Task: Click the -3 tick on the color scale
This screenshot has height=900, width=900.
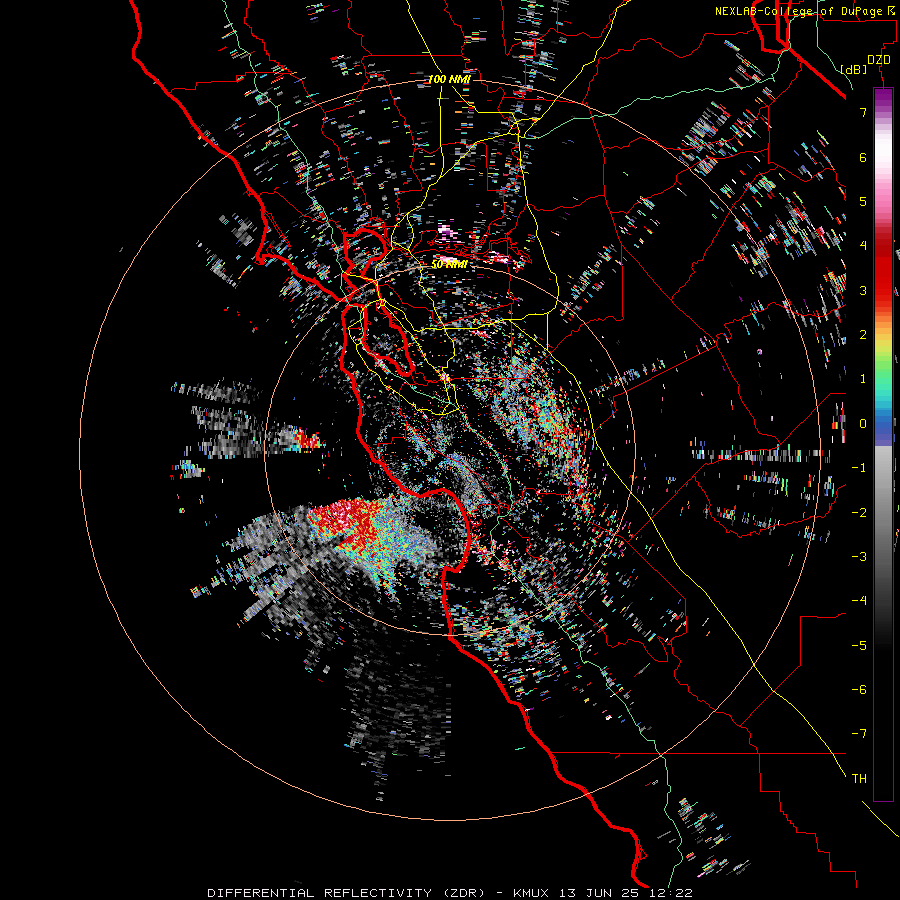Action: 859,557
